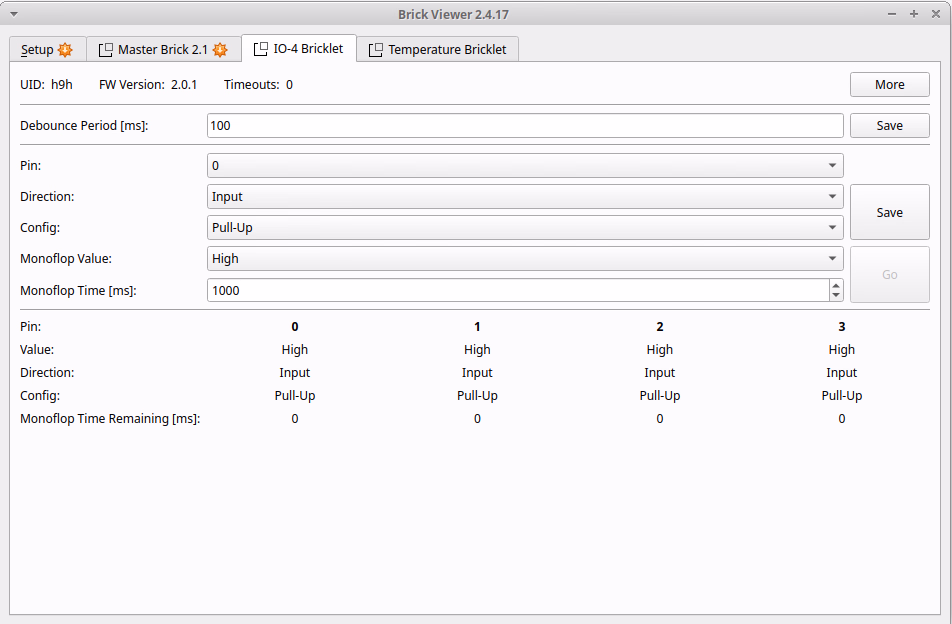Decrease Monoflop Time with down arrow
Image resolution: width=952 pixels, height=624 pixels.
click(x=836, y=295)
